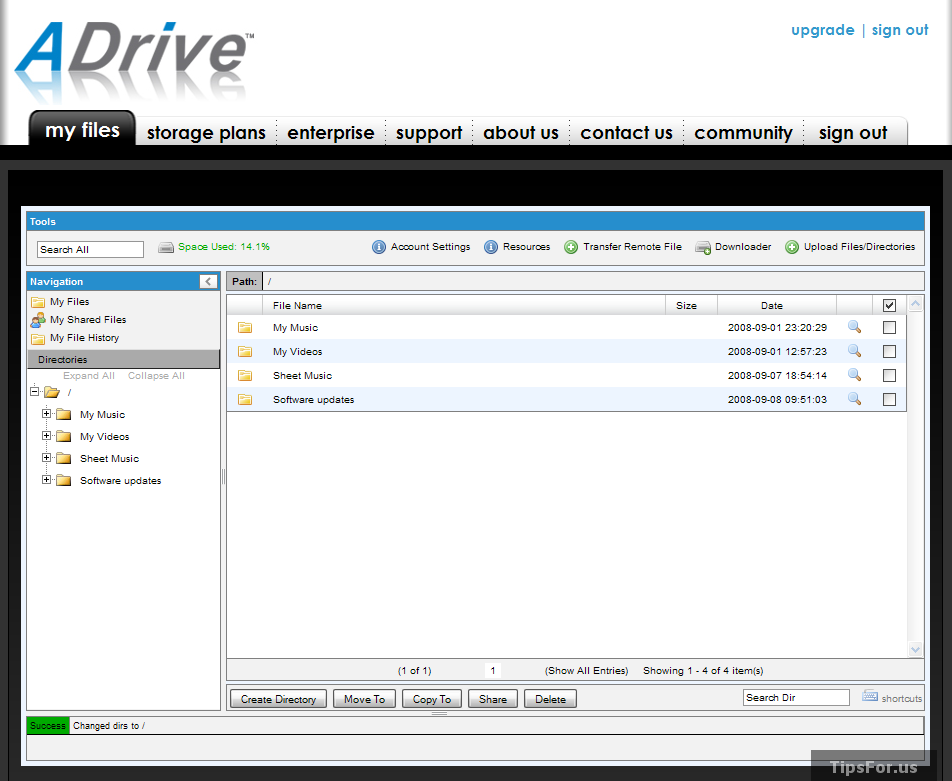This screenshot has height=781, width=952.
Task: Expand the Sheet Music tree node
Action: point(46,457)
